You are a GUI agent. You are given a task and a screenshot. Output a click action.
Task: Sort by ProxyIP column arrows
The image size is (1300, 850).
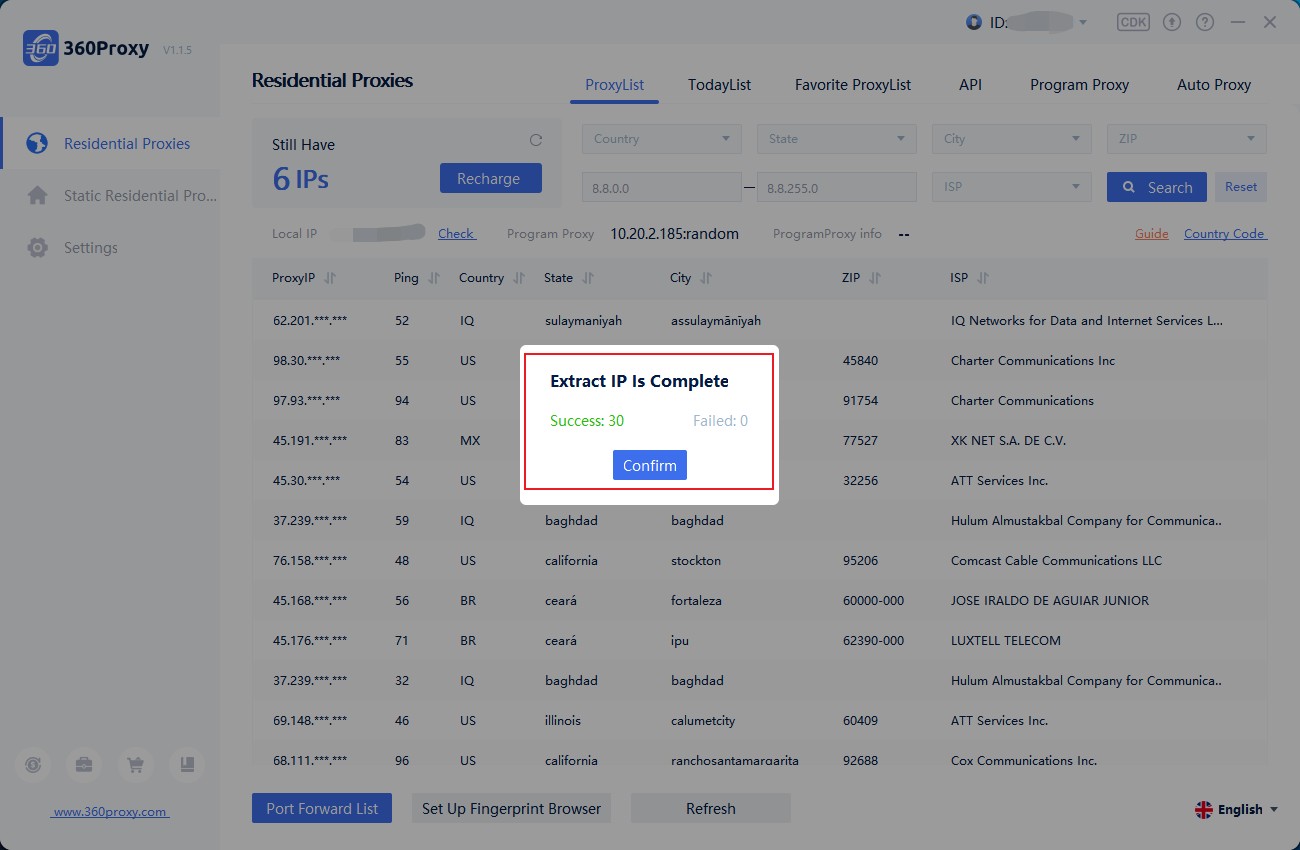pyautogui.click(x=330, y=278)
